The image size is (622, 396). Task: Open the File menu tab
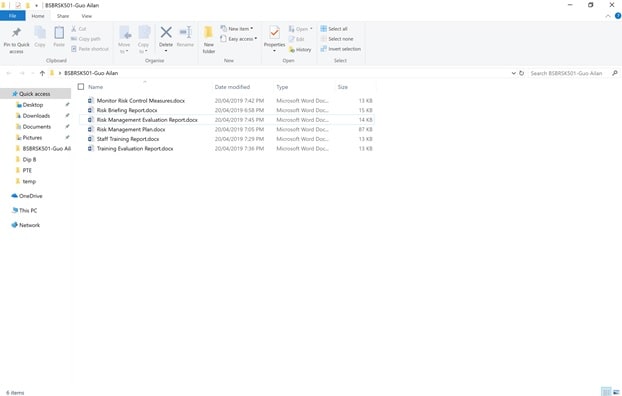click(x=13, y=16)
